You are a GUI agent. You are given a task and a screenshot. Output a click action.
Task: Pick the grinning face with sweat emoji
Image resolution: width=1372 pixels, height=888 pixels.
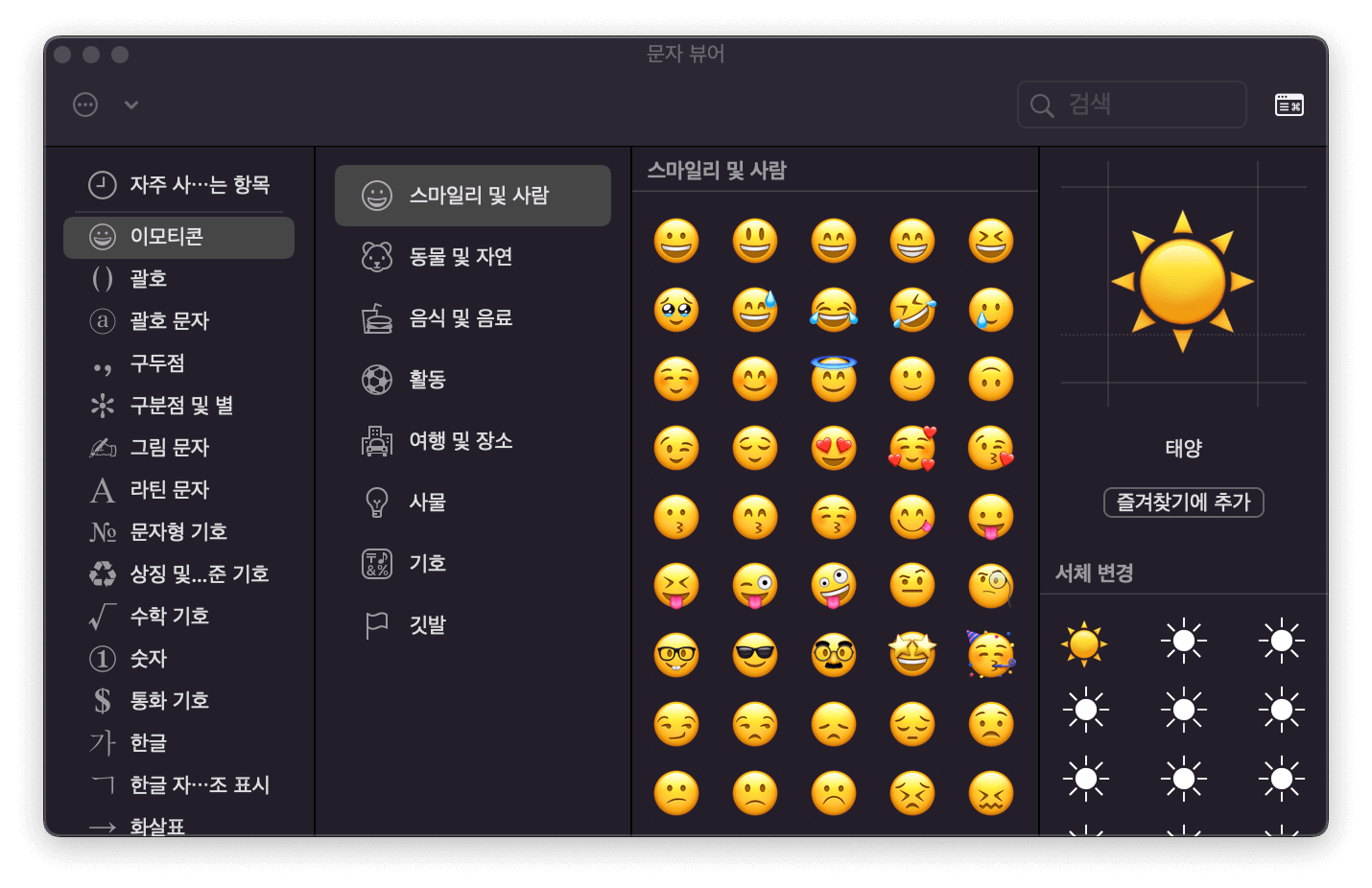pos(755,310)
